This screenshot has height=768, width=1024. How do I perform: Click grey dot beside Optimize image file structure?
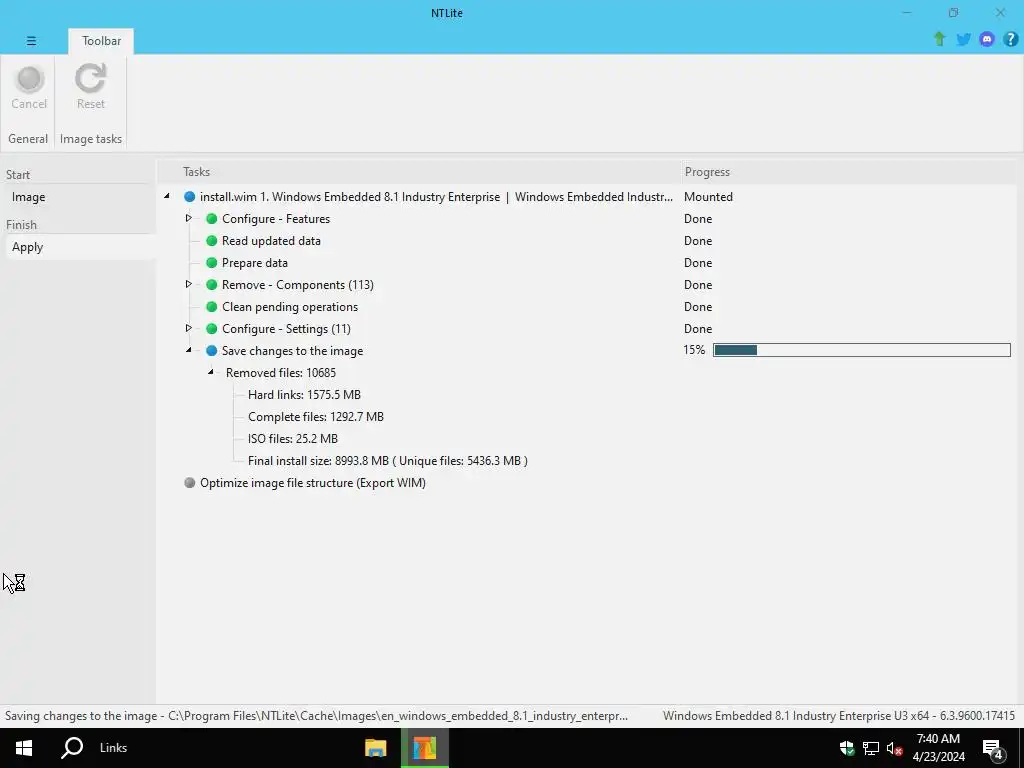click(x=189, y=483)
